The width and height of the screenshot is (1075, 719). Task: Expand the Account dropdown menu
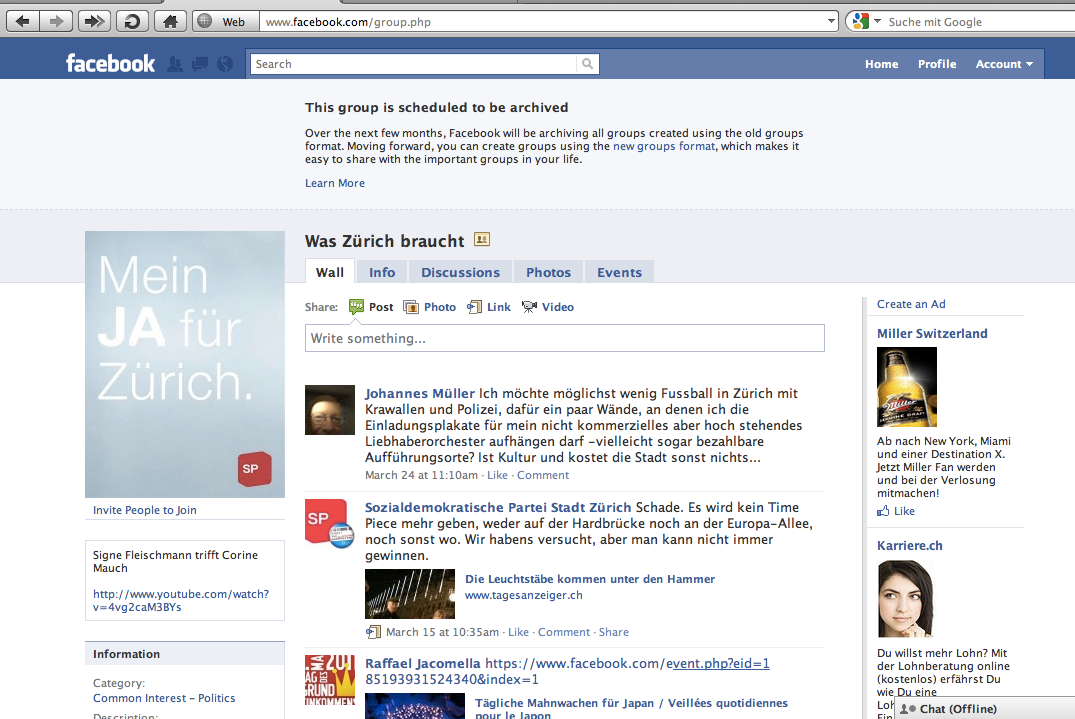pyautogui.click(x=1004, y=64)
